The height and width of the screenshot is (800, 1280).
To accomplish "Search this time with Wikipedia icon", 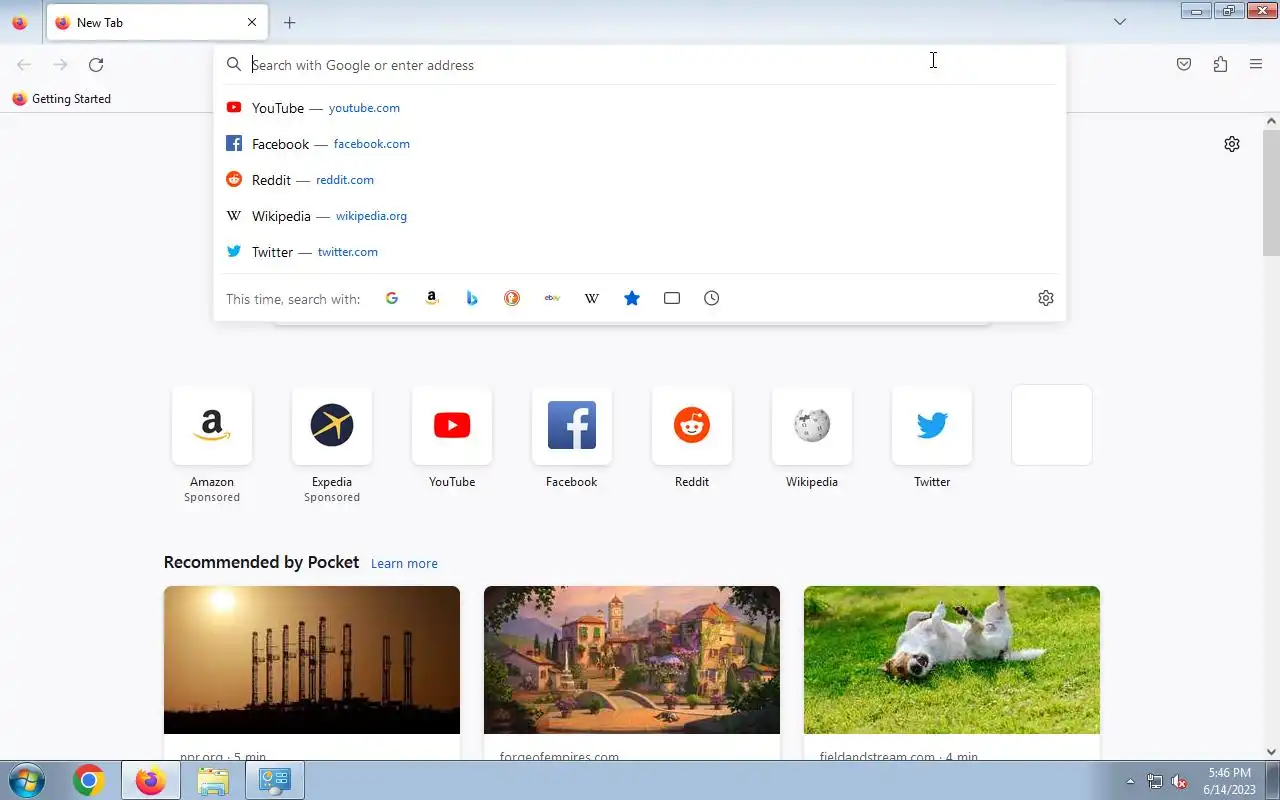I will (592, 298).
